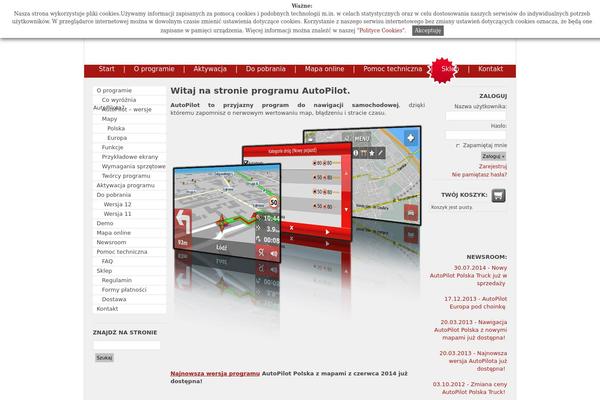The image size is (600, 400).
Task: Open the shopping cart icon
Action: (498, 196)
